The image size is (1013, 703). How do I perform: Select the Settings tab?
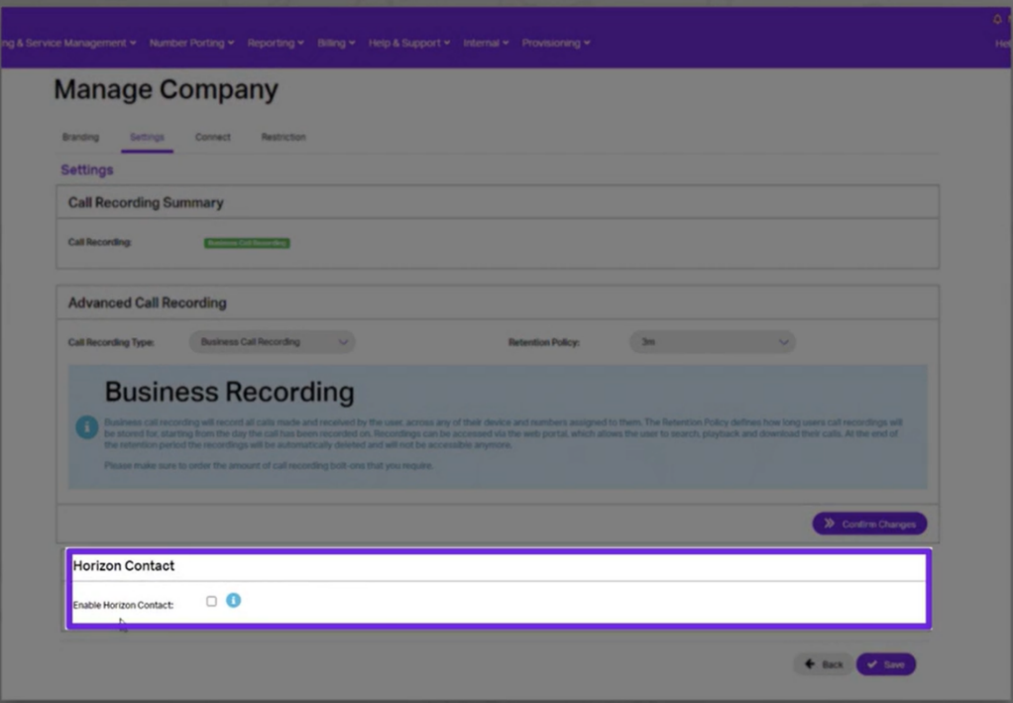pos(147,137)
